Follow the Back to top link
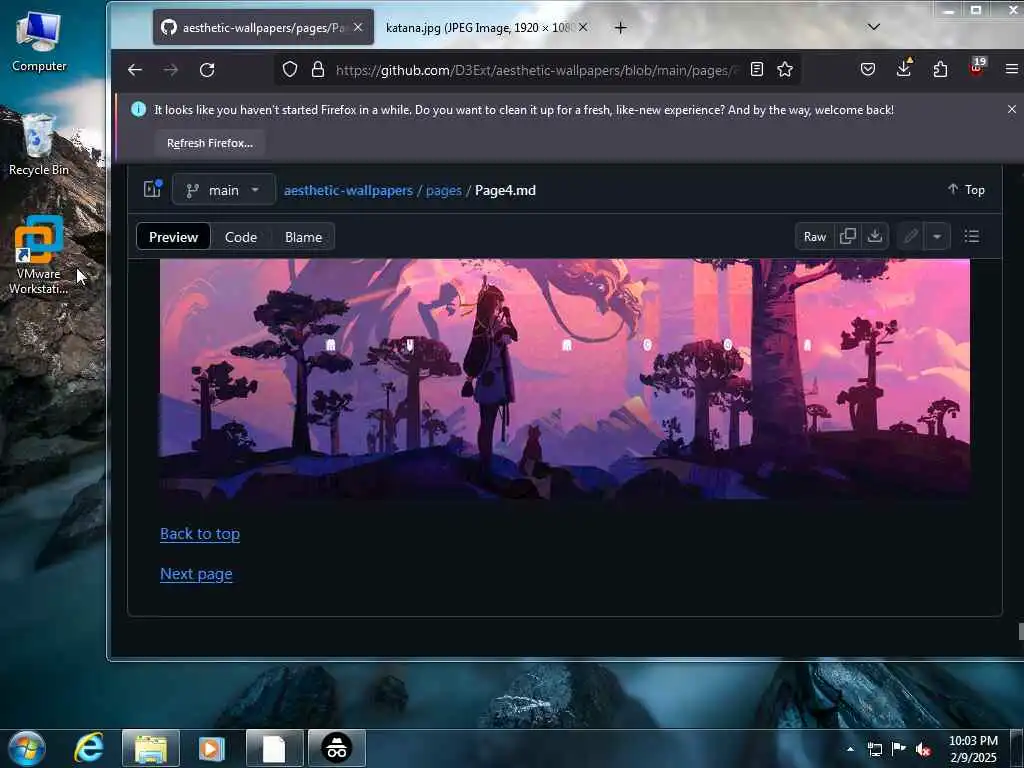The image size is (1024, 768). [x=200, y=534]
